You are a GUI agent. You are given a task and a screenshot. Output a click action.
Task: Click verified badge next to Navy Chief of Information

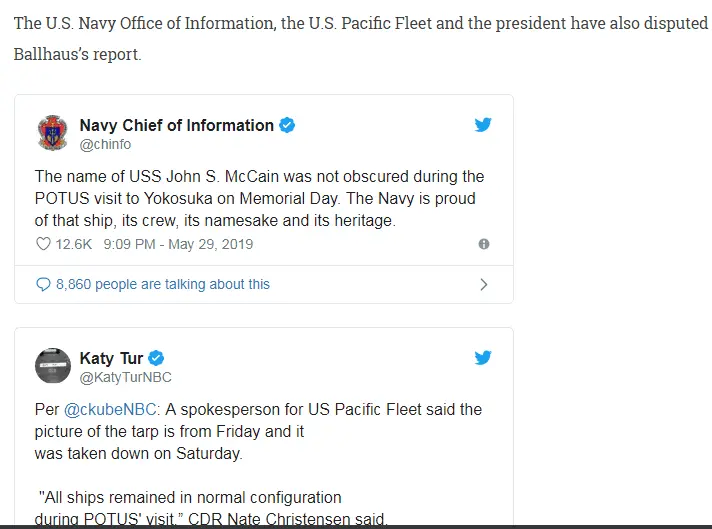point(287,125)
